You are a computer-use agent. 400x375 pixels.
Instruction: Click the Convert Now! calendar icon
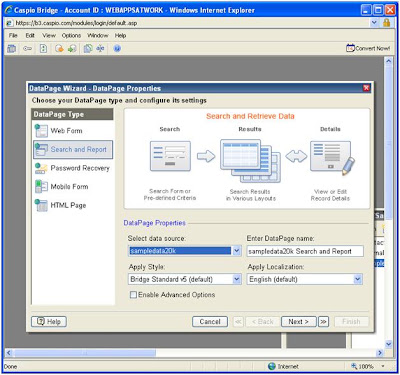tap(350, 48)
